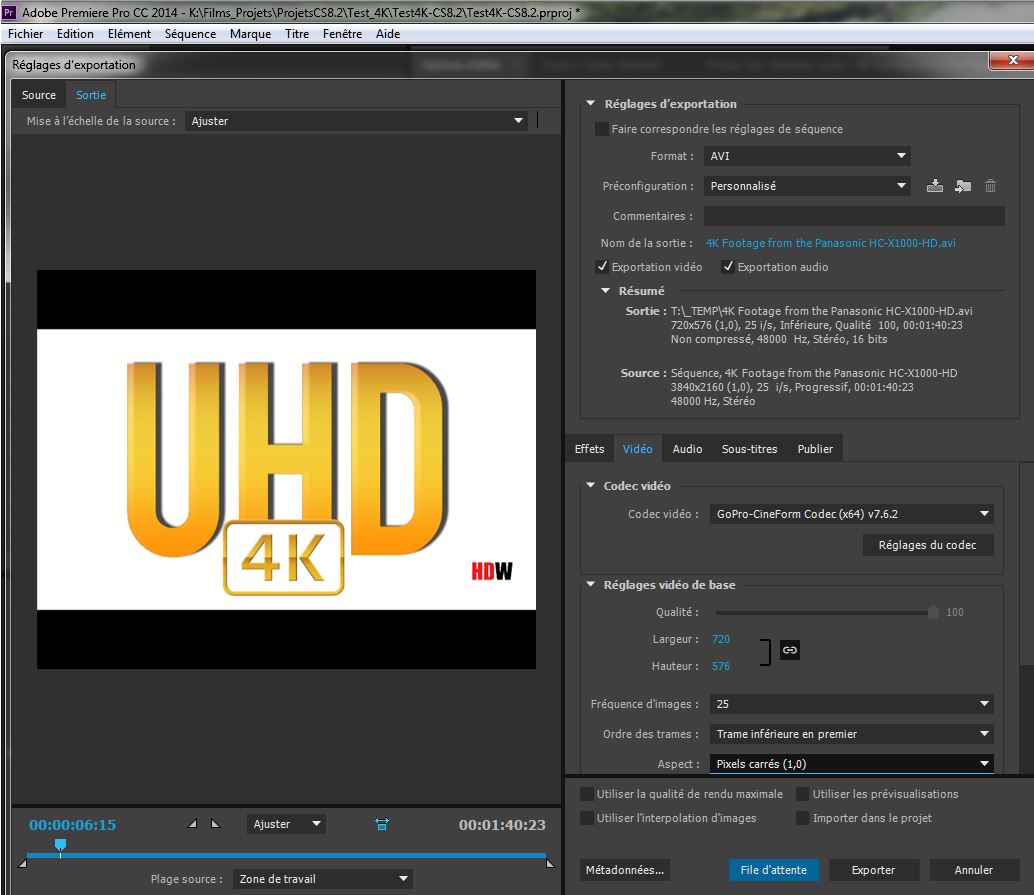Viewport: 1034px width, 895px height.
Task: Click the Qualité slider handle
Action: pos(933,612)
